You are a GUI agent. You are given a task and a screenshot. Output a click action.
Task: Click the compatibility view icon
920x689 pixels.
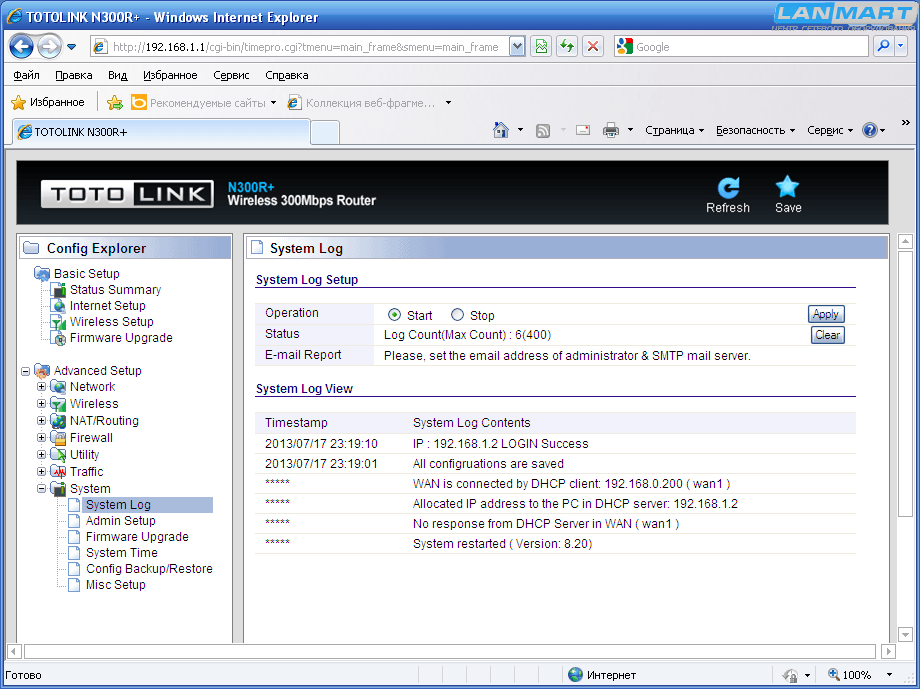[x=541, y=46]
